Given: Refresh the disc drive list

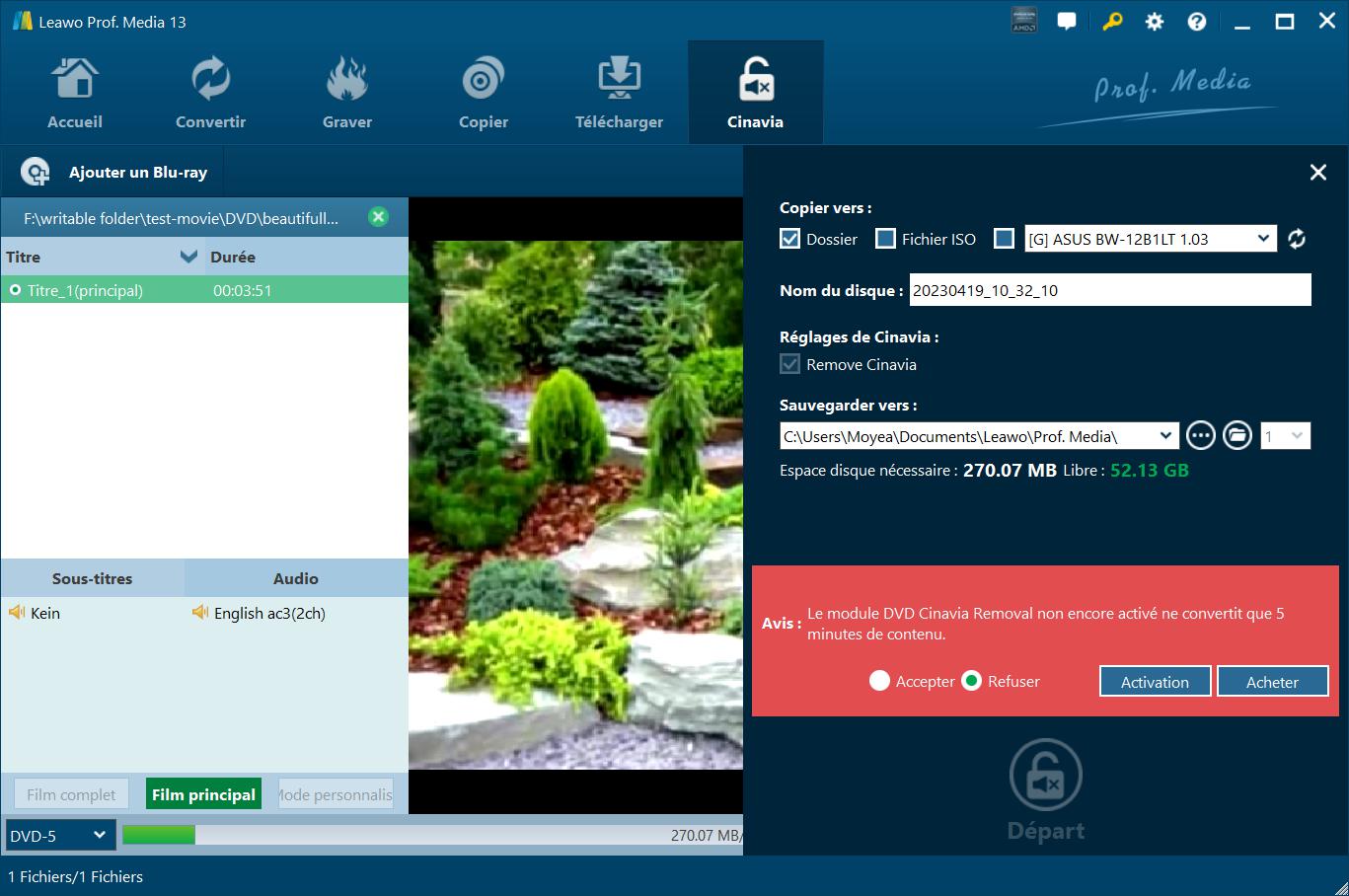Looking at the screenshot, I should [1297, 238].
